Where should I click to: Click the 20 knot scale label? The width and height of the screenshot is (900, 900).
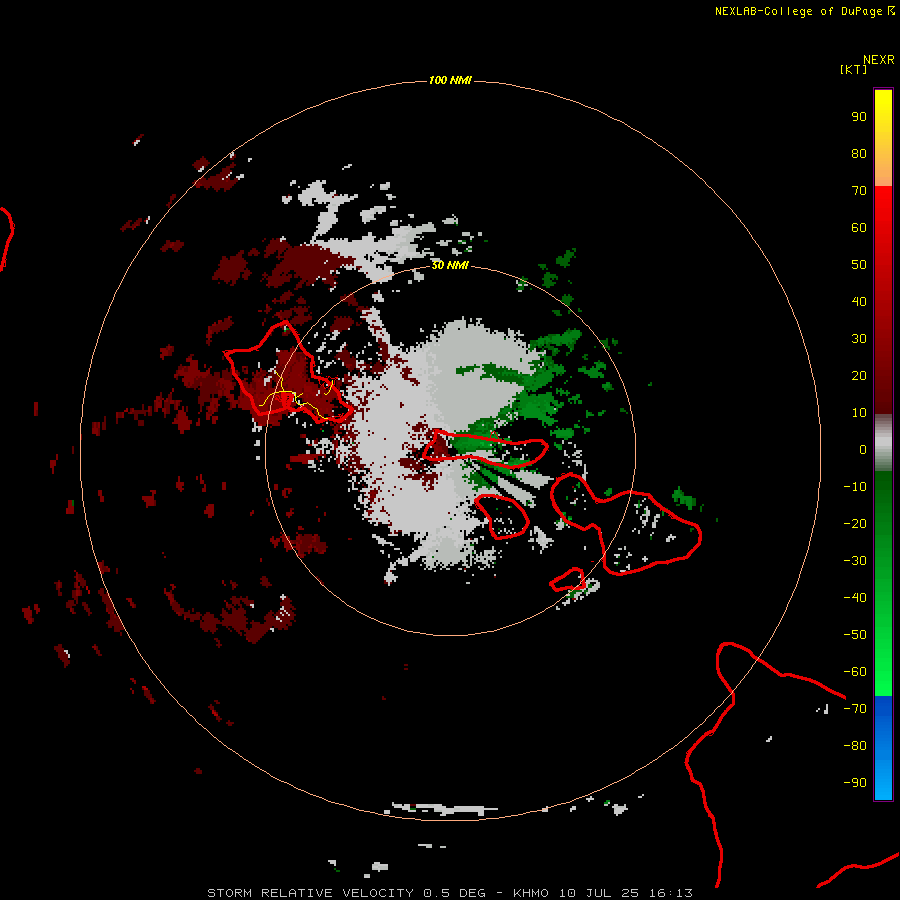(x=859, y=375)
